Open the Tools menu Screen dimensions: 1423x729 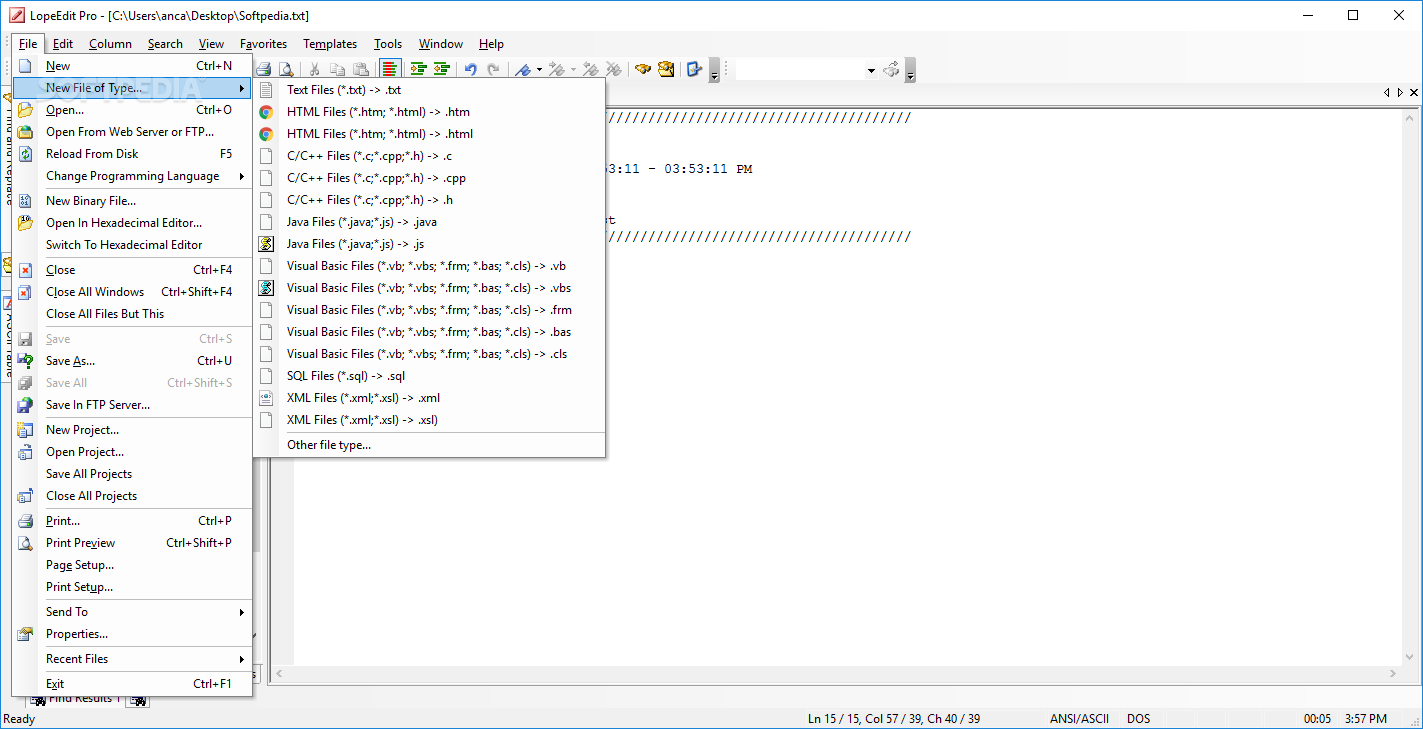coord(388,44)
